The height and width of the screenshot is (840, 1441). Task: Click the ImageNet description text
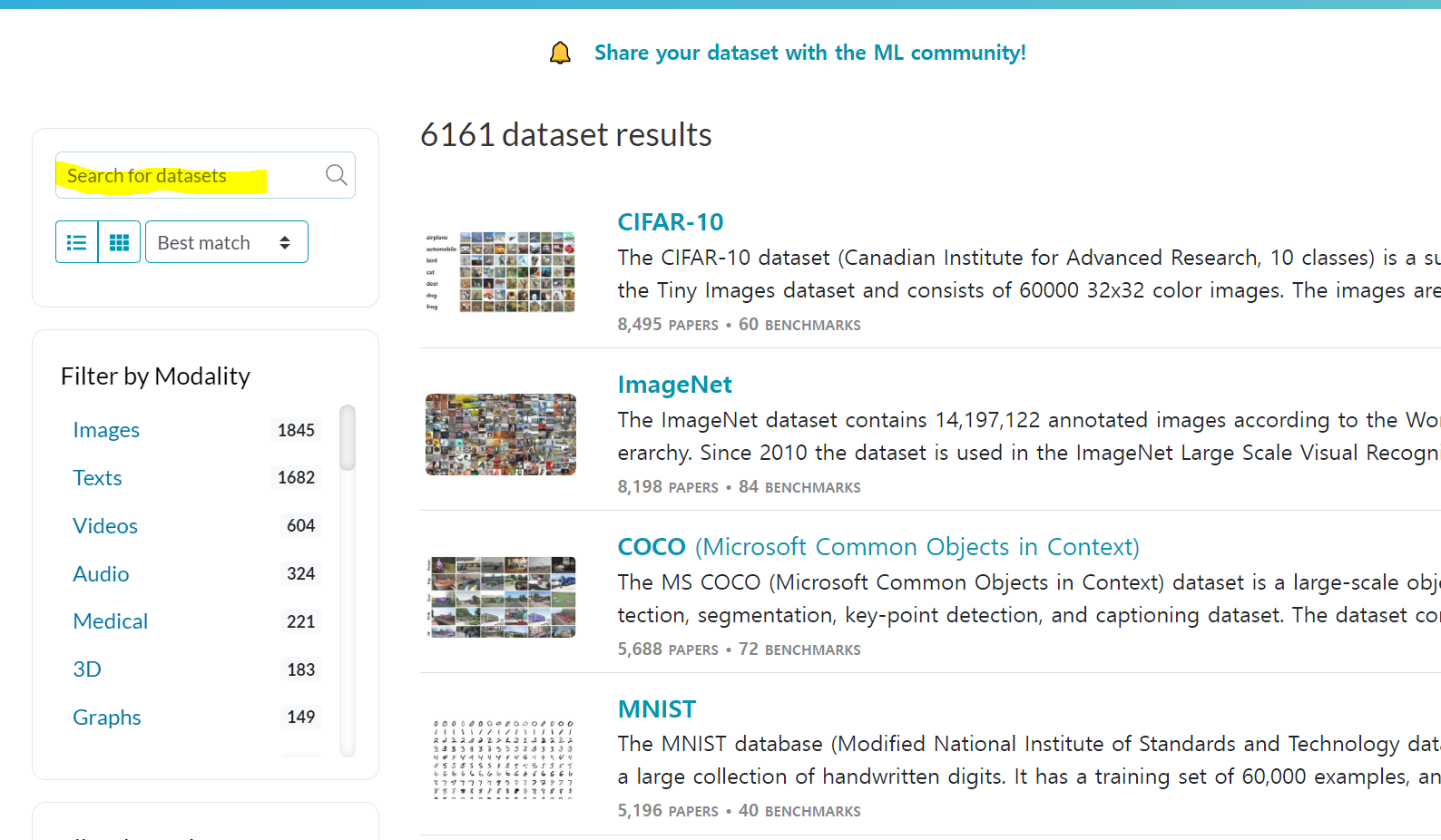point(1029,436)
